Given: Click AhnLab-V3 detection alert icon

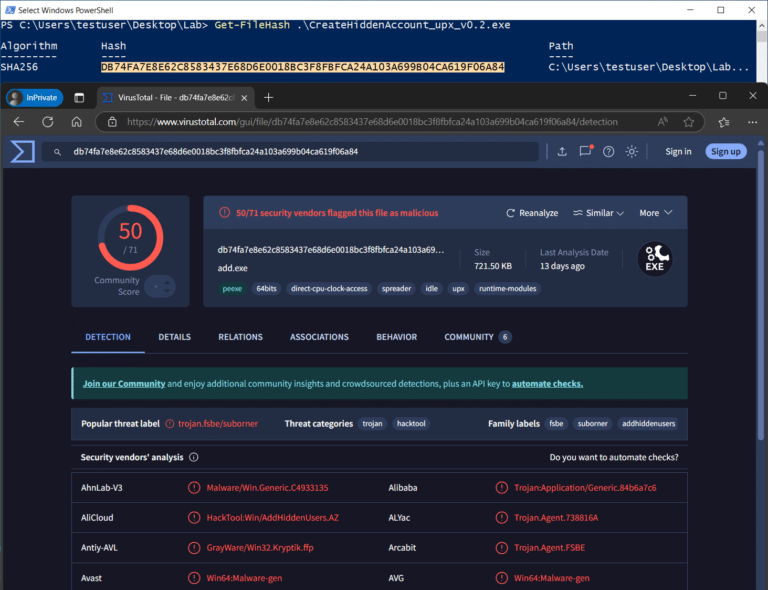Looking at the screenshot, I should pyautogui.click(x=194, y=488).
